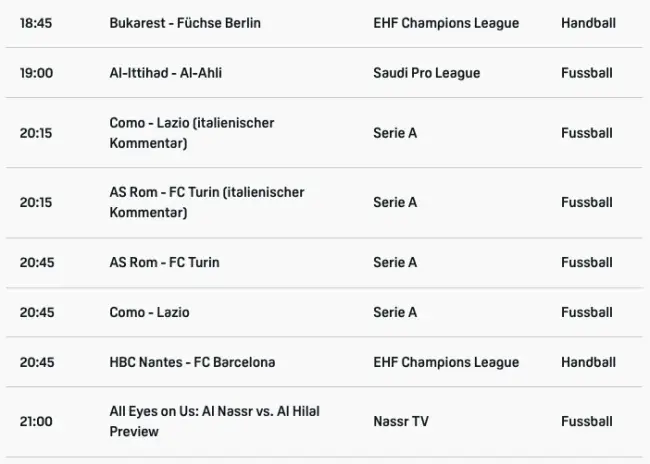This screenshot has width=650, height=464.
Task: Click Serie A in the 20:15 Como row
Action: click(394, 133)
